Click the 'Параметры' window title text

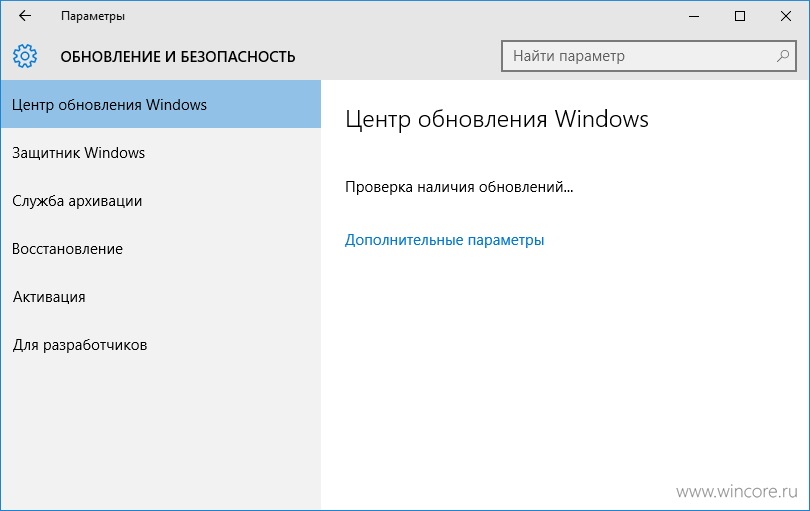pos(93,16)
